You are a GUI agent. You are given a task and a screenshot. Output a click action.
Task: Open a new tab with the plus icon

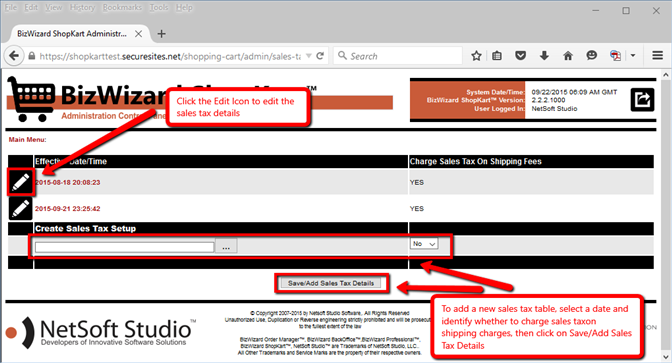161,34
